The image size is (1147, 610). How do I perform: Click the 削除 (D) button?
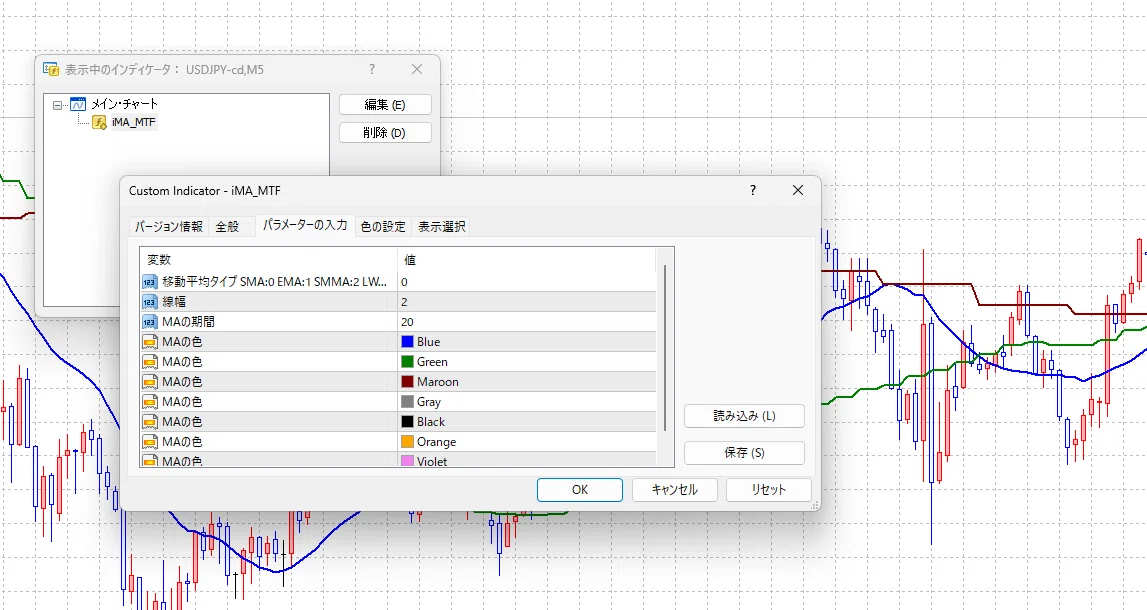pos(385,132)
